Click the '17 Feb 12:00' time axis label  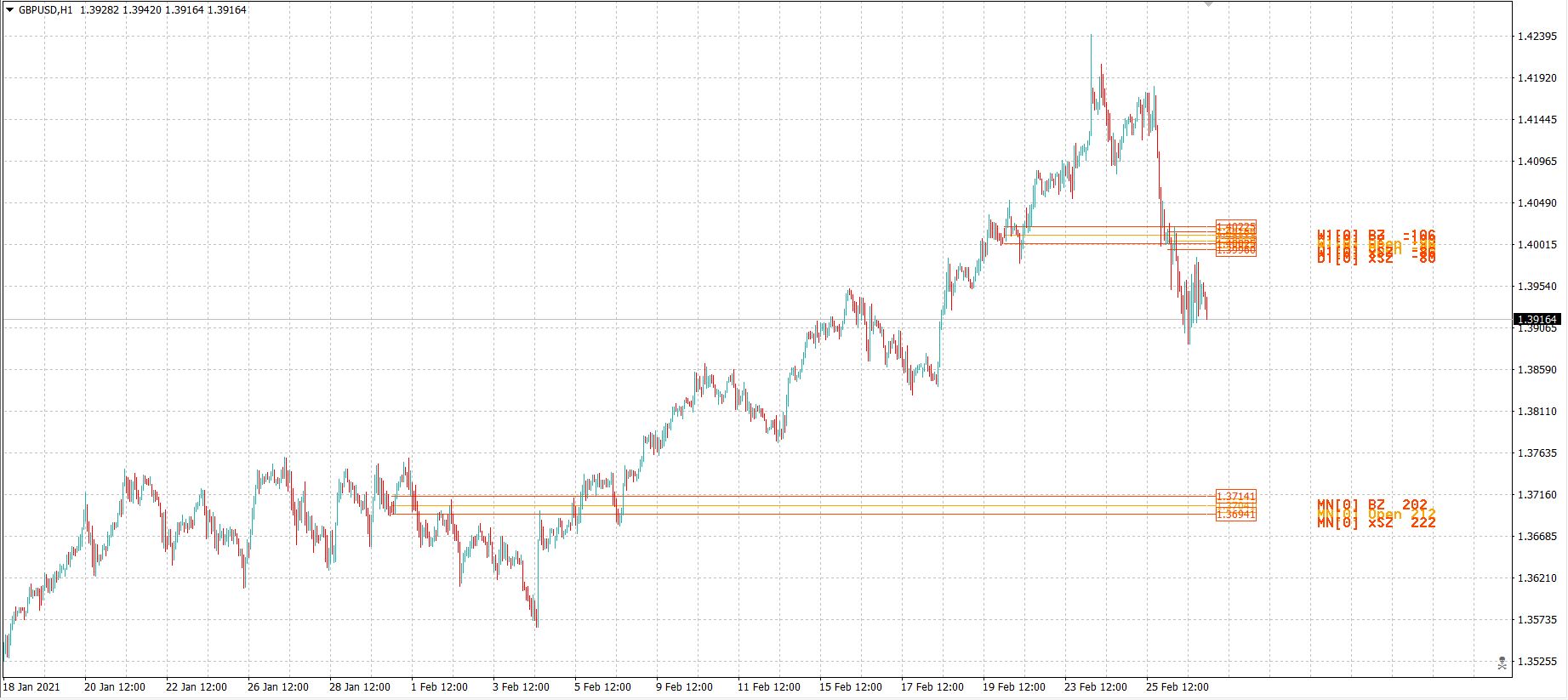click(x=932, y=687)
